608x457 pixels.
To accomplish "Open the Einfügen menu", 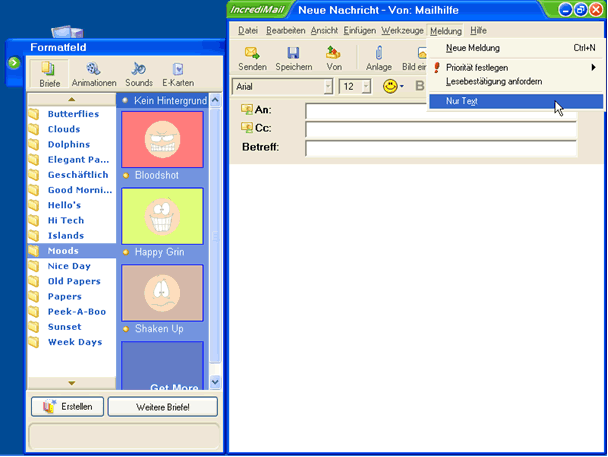I will (359, 30).
